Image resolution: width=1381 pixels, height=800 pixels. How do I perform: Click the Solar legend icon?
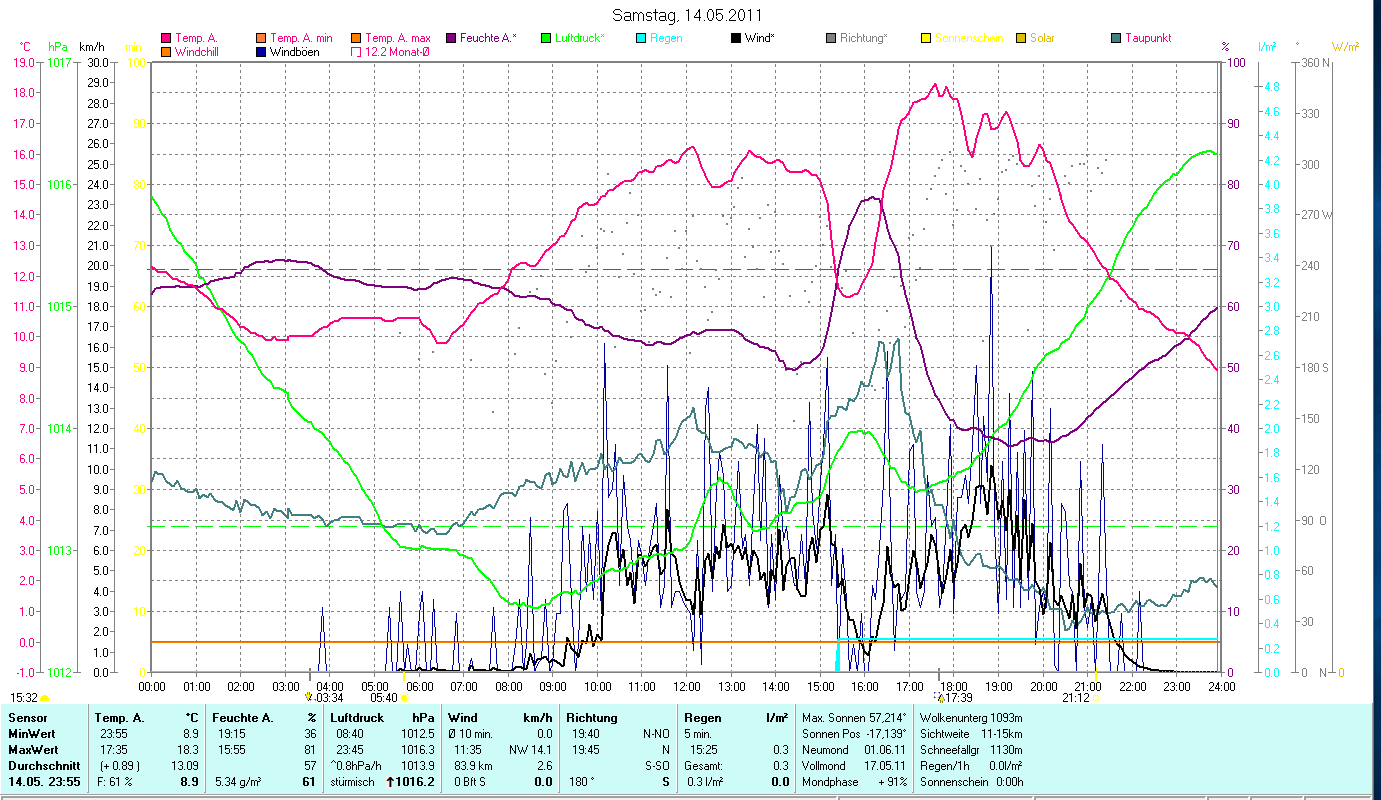(1021, 38)
